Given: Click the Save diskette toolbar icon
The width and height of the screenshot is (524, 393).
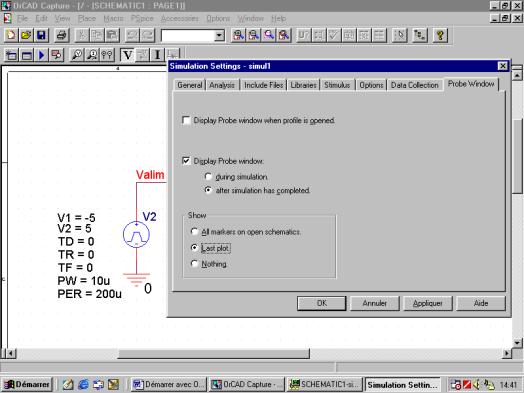Looking at the screenshot, I should click(41, 35).
